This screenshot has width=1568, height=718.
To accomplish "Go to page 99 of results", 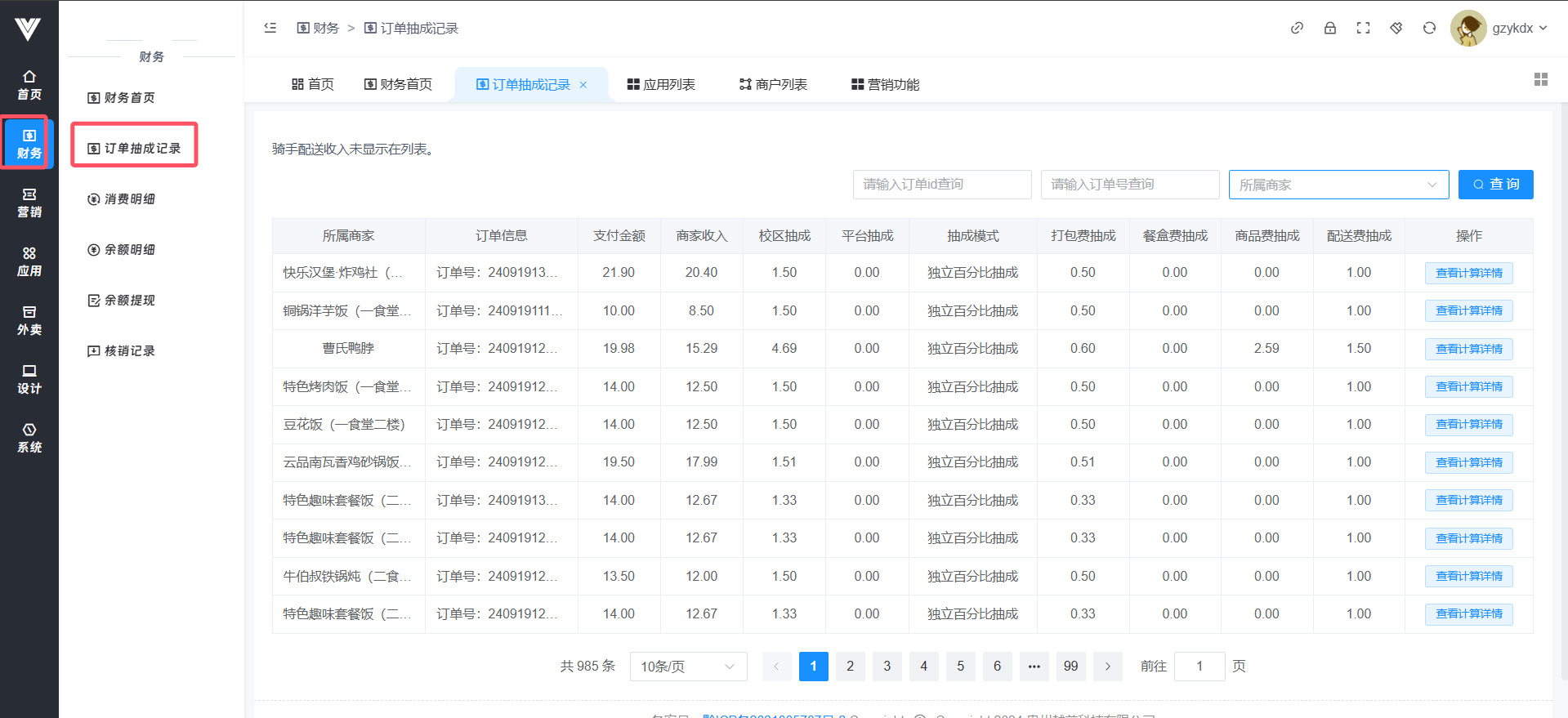I will pos(1070,667).
